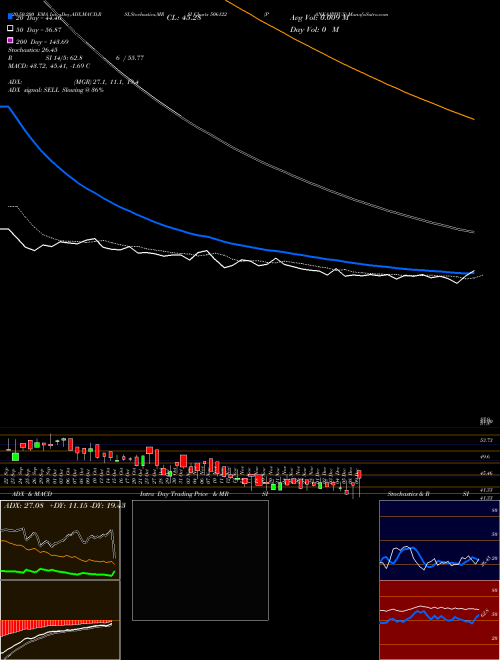
Task: Click the 45.46 price axis label
Action: point(486,474)
